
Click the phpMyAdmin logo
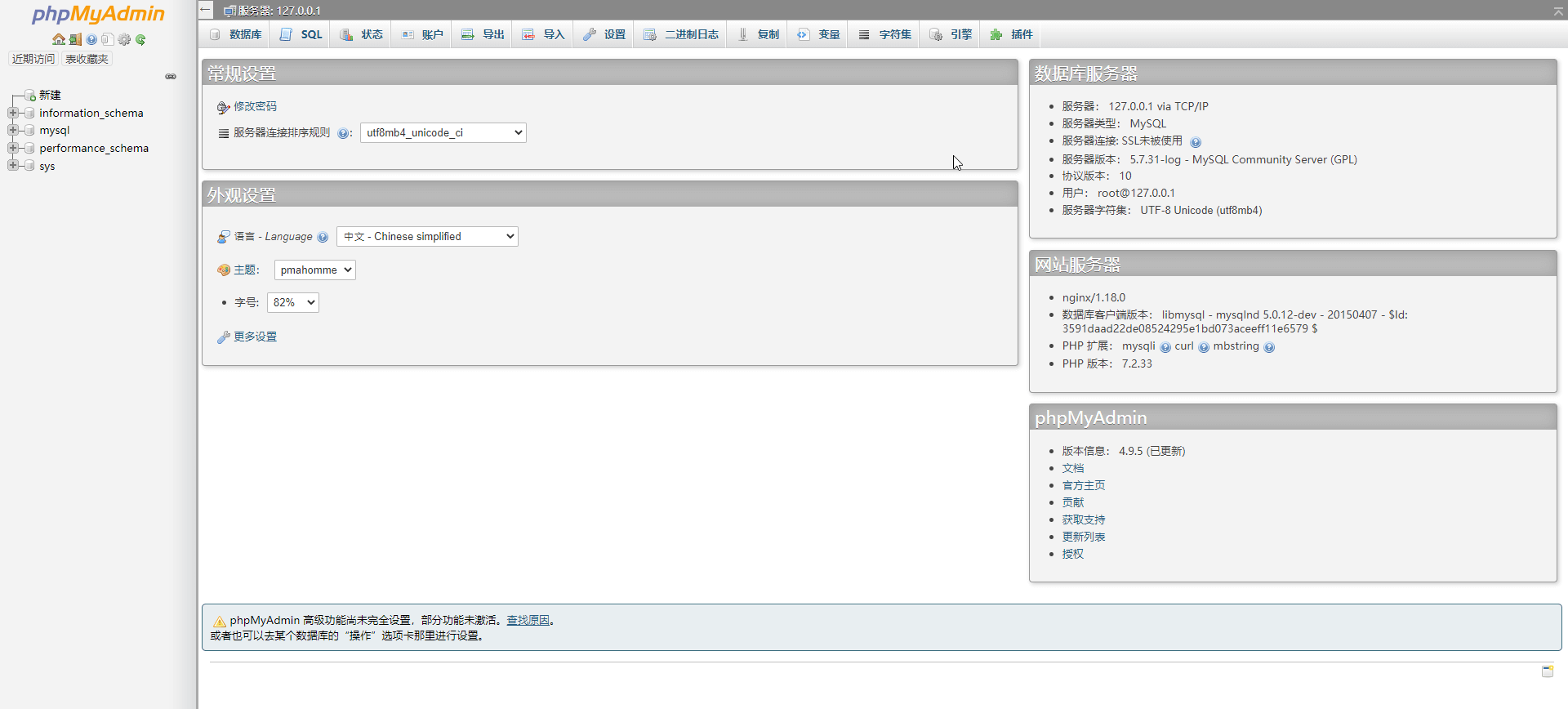point(98,14)
